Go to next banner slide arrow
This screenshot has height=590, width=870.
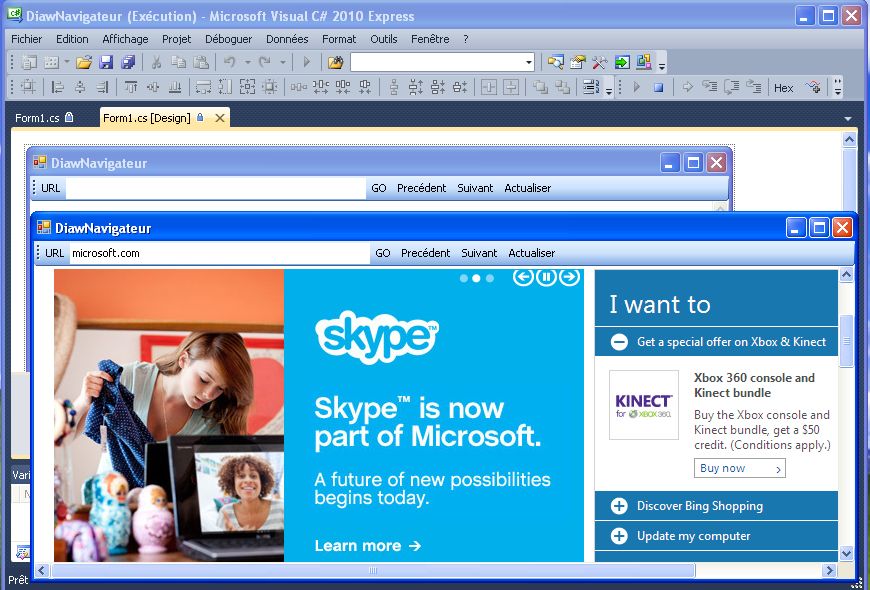pos(569,276)
